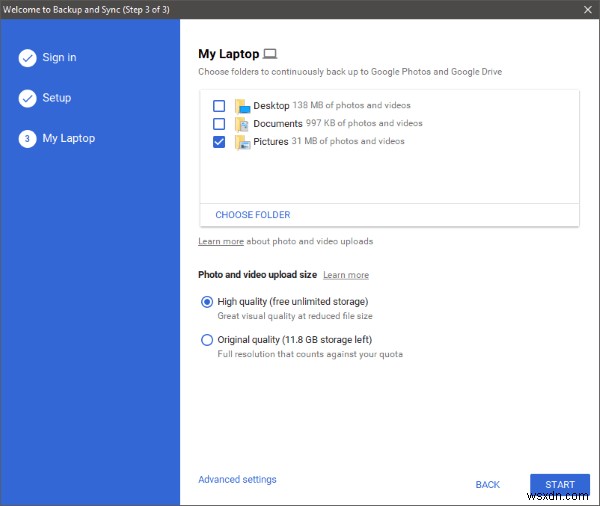Check the Desktop folder checkbox
The image size is (600, 506).
(x=219, y=106)
